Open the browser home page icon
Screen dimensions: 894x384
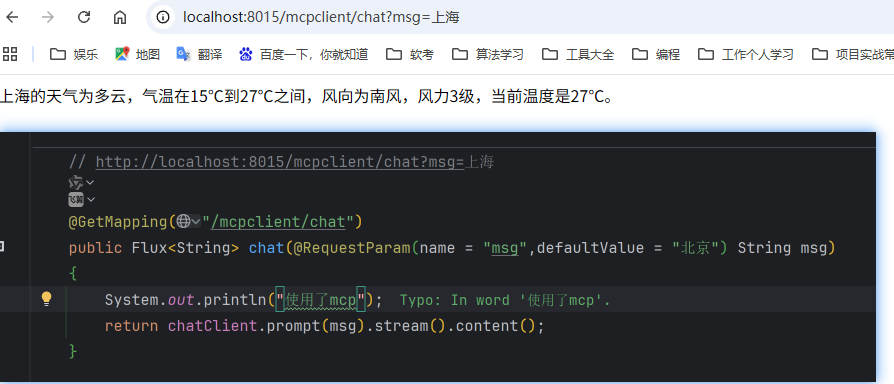[x=120, y=17]
